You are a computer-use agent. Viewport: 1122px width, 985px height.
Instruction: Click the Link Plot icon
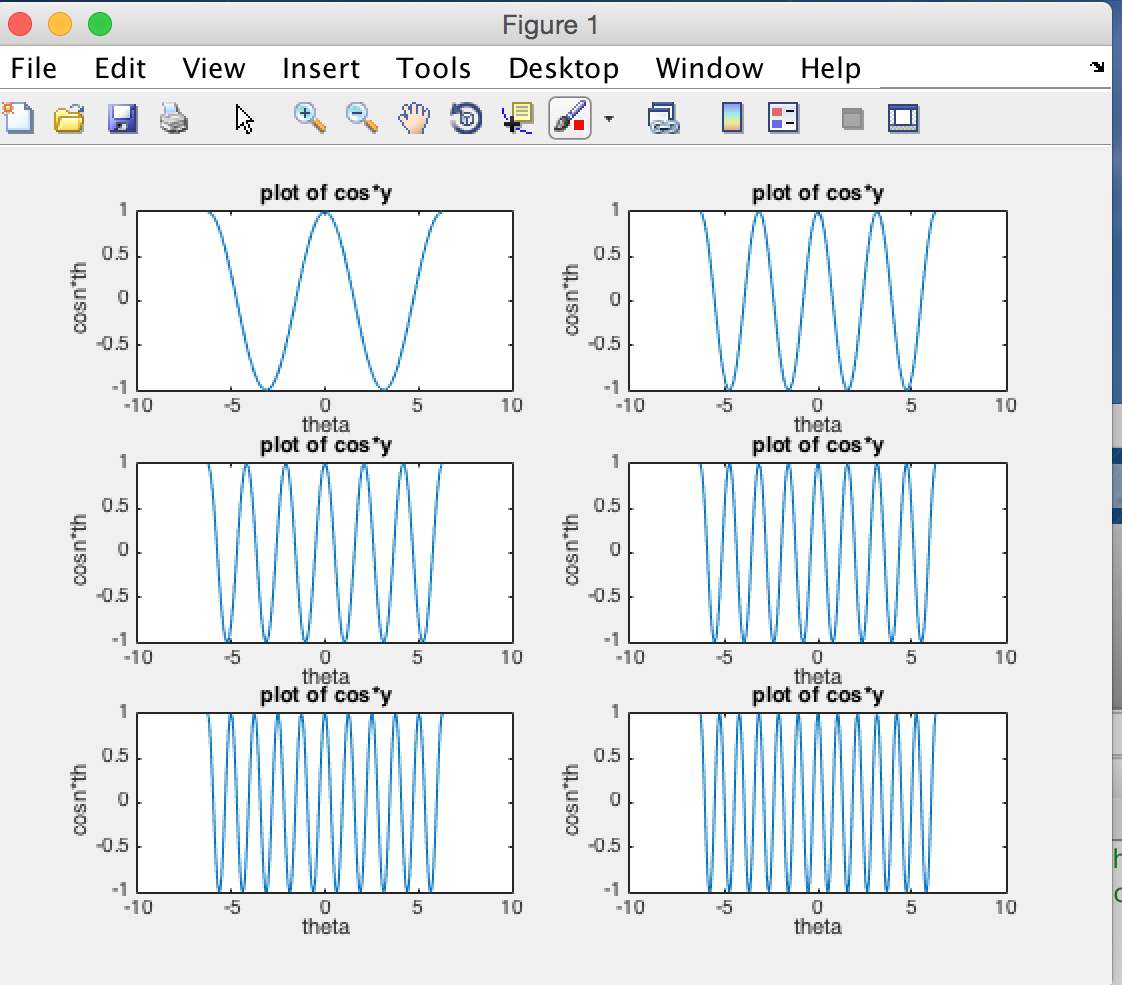pos(663,119)
